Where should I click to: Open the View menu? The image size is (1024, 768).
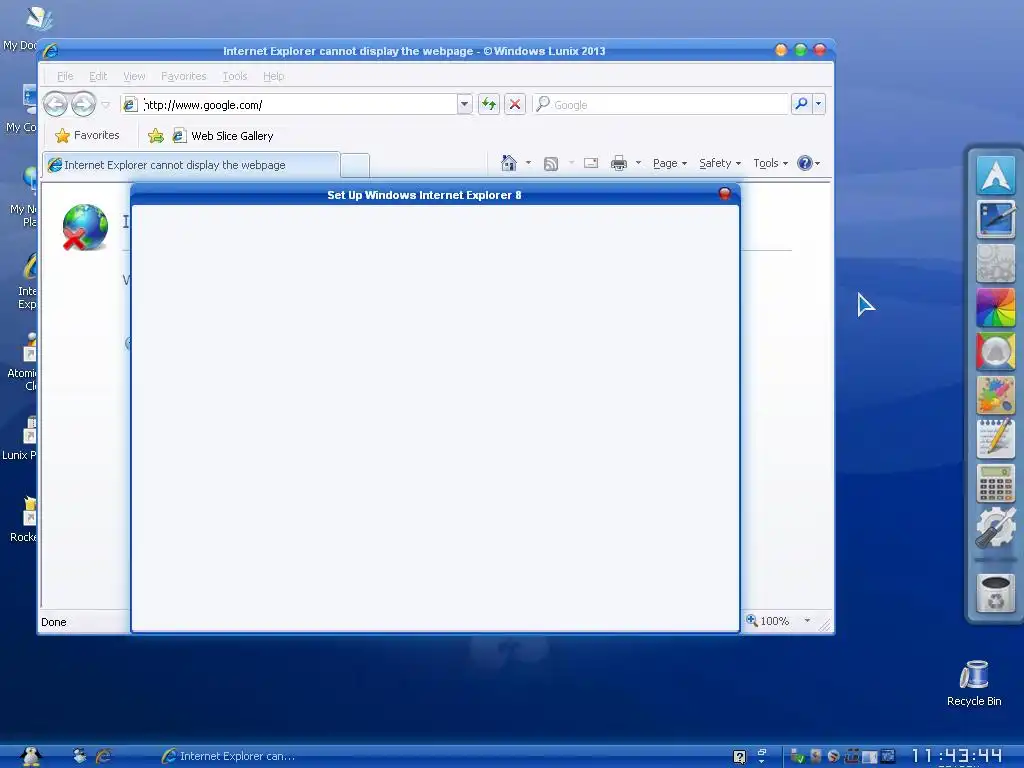tap(135, 76)
